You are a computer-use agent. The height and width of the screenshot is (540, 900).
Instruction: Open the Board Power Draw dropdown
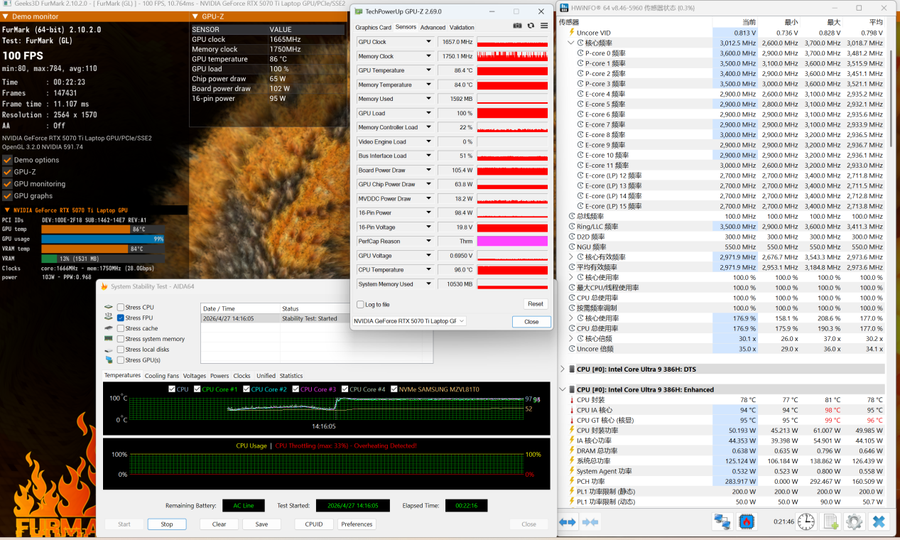[x=428, y=170]
